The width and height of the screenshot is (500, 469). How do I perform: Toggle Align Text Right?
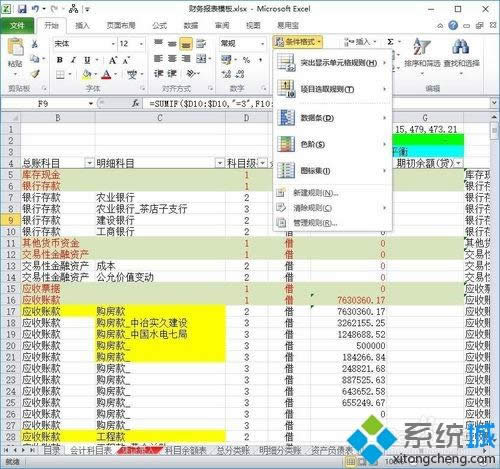(186, 59)
